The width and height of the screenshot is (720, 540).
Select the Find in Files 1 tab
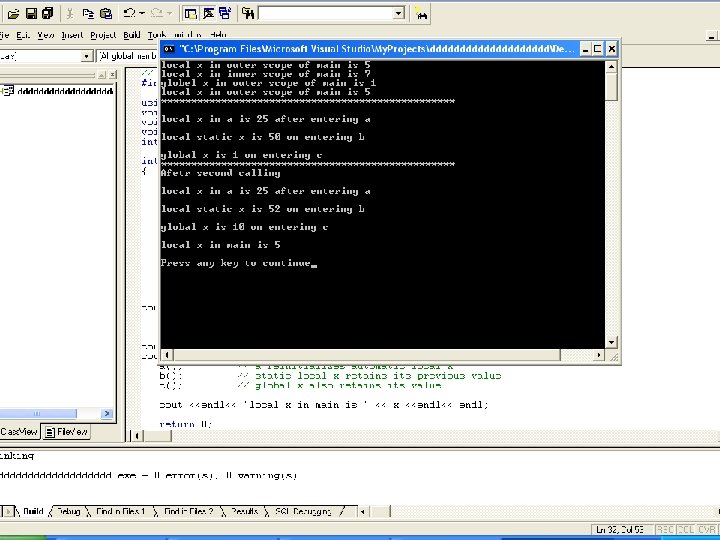pos(120,511)
